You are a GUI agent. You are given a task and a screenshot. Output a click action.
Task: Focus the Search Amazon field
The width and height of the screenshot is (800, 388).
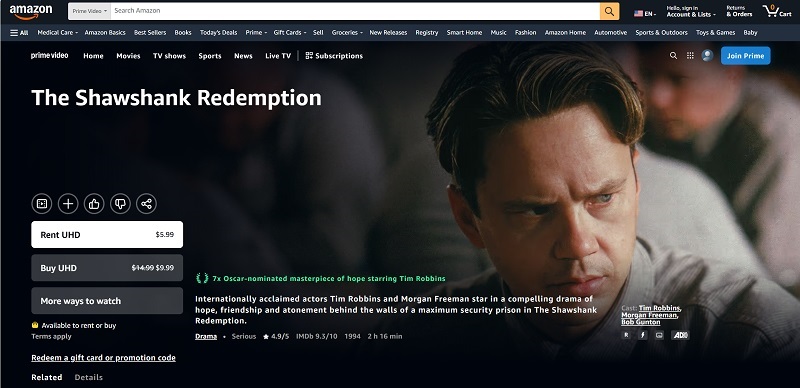355,11
